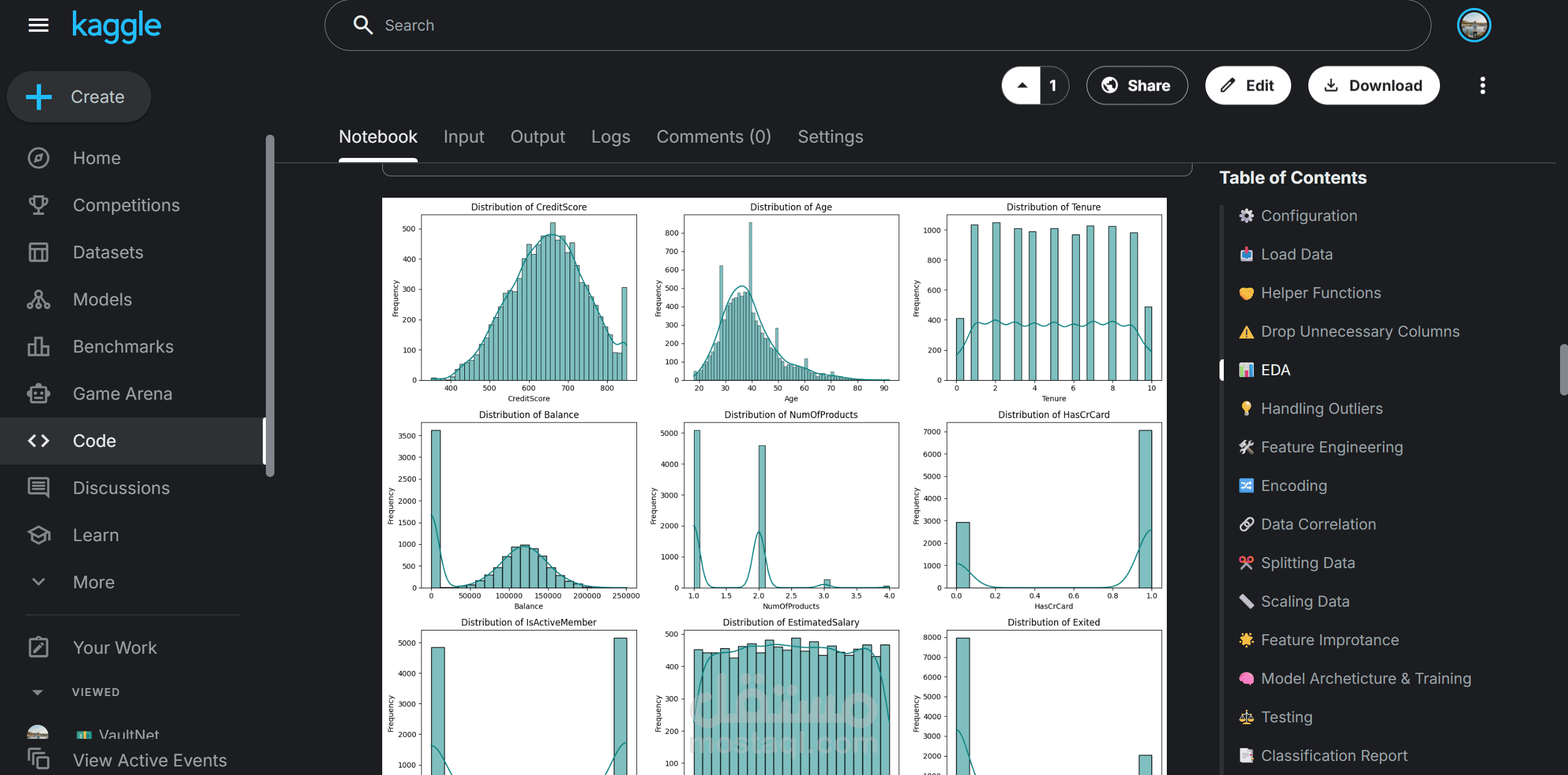Open the three-dot more options menu
This screenshot has width=1568, height=775.
pos(1482,86)
